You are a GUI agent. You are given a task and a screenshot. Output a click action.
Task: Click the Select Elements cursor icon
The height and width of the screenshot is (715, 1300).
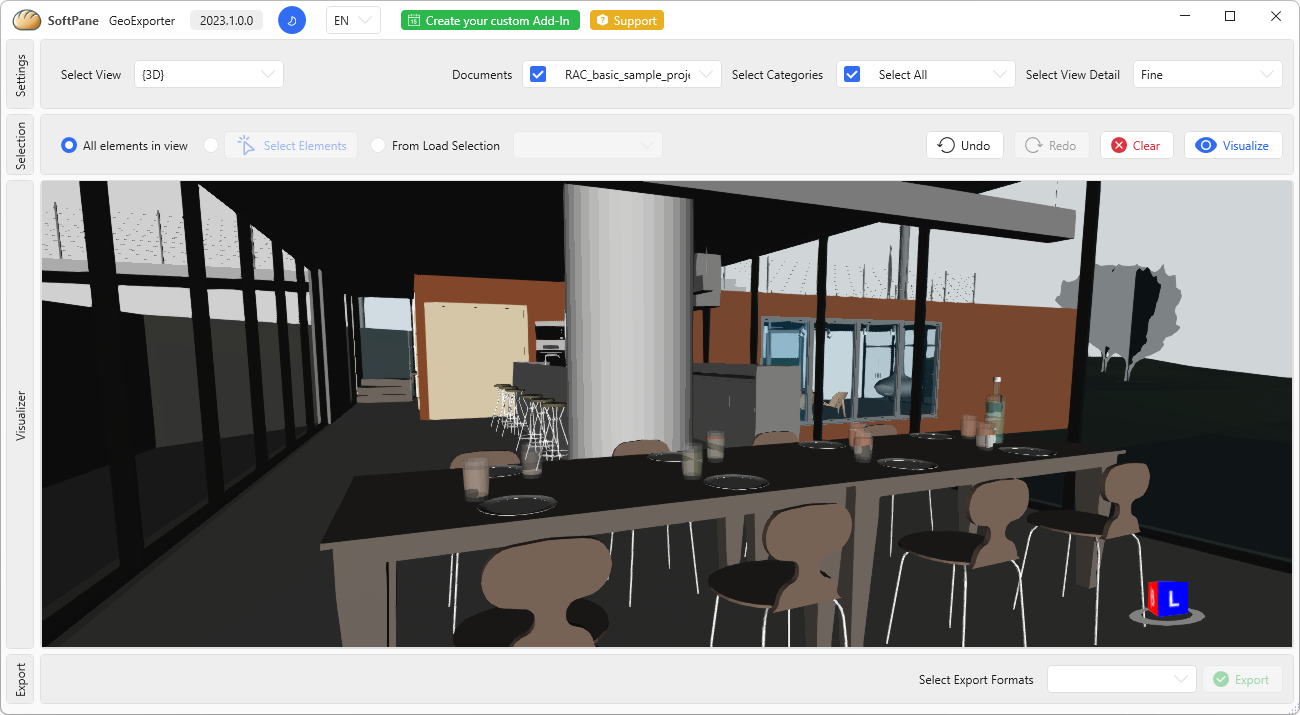(246, 146)
